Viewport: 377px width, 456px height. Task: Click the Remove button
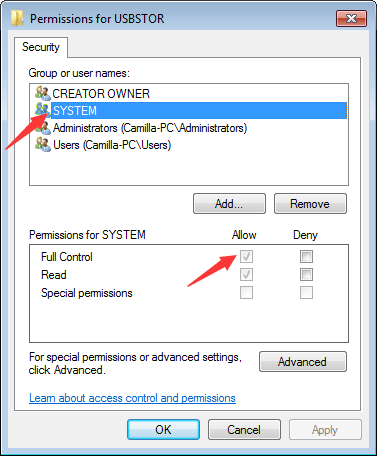310,203
